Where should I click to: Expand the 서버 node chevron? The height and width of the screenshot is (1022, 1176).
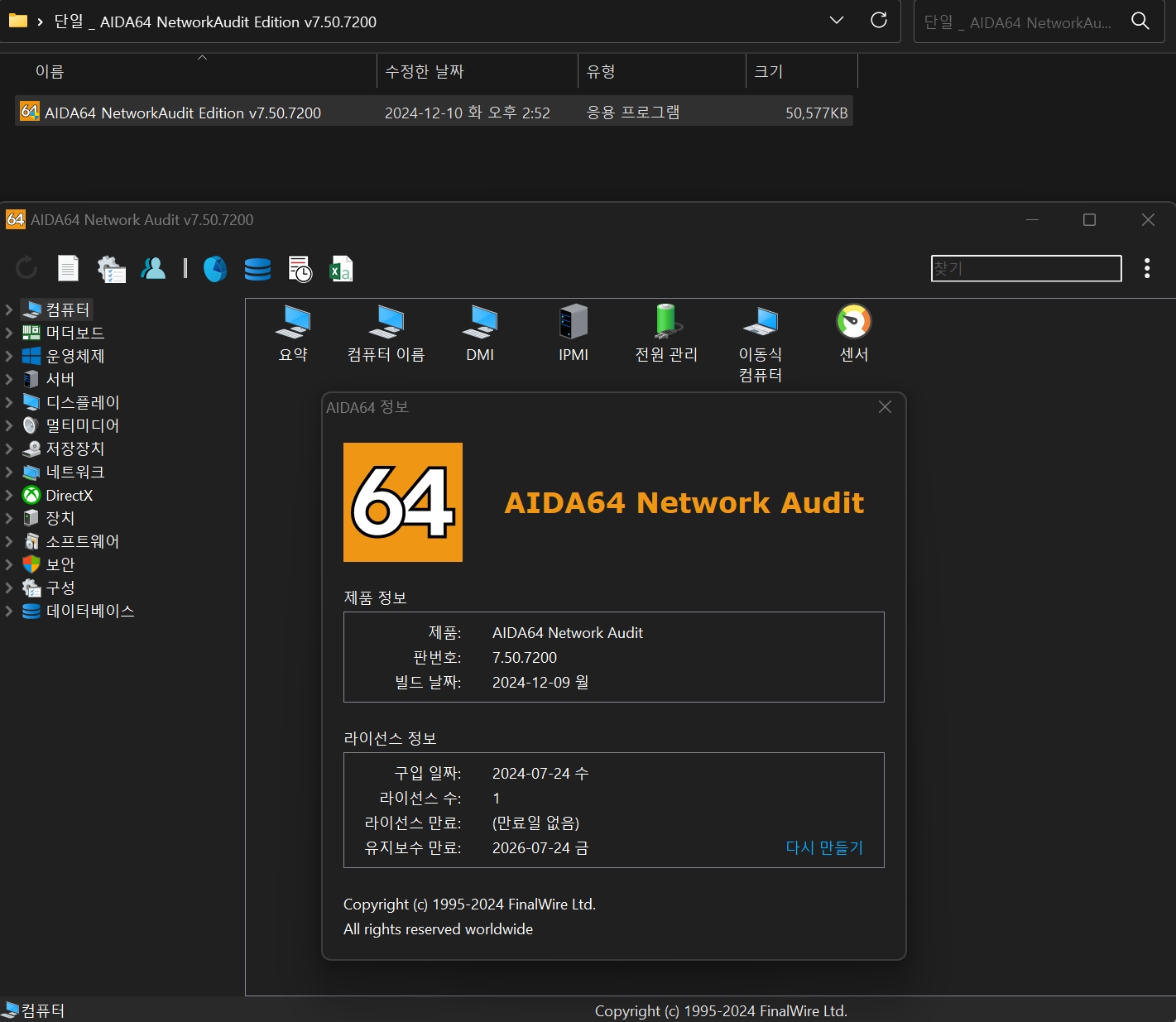pyautogui.click(x=9, y=379)
